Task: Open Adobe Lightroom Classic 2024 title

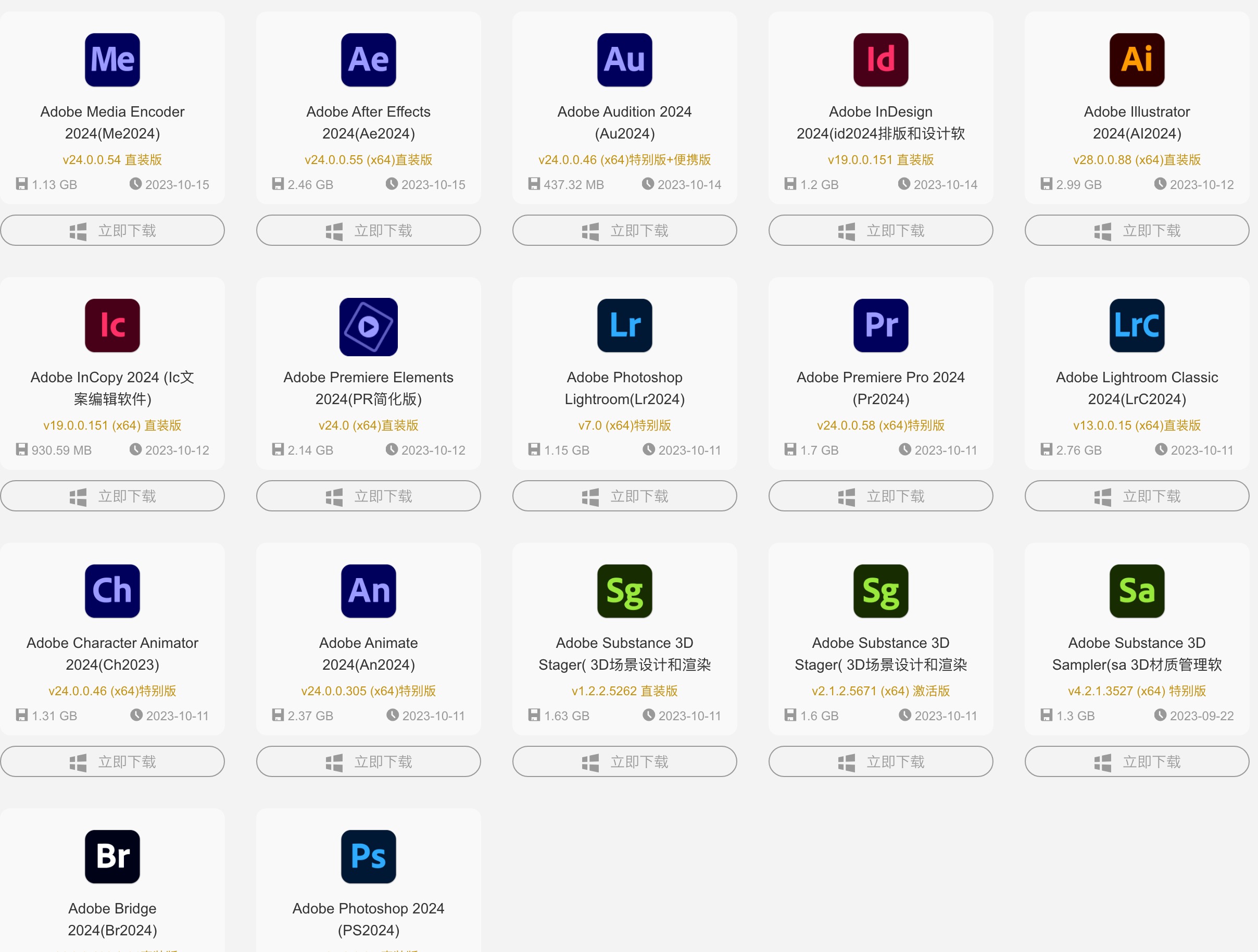Action: [1137, 388]
